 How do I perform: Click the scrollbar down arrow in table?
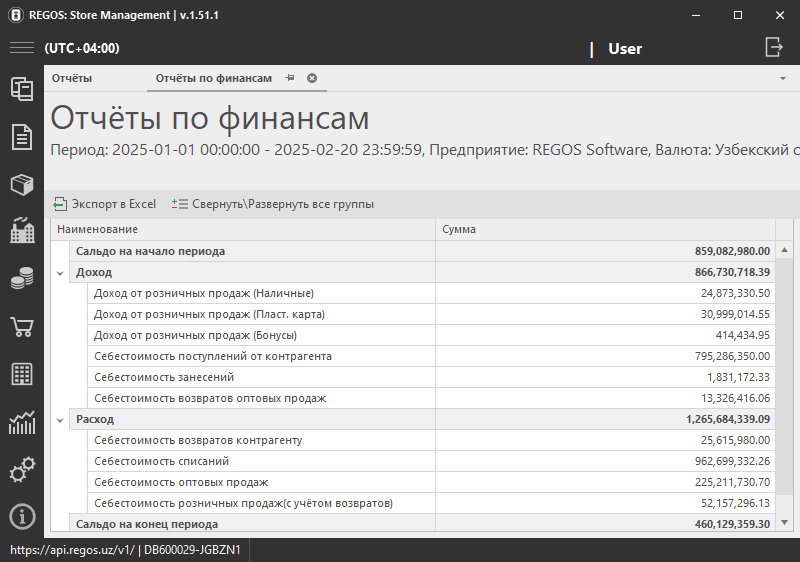pyautogui.click(x=784, y=523)
